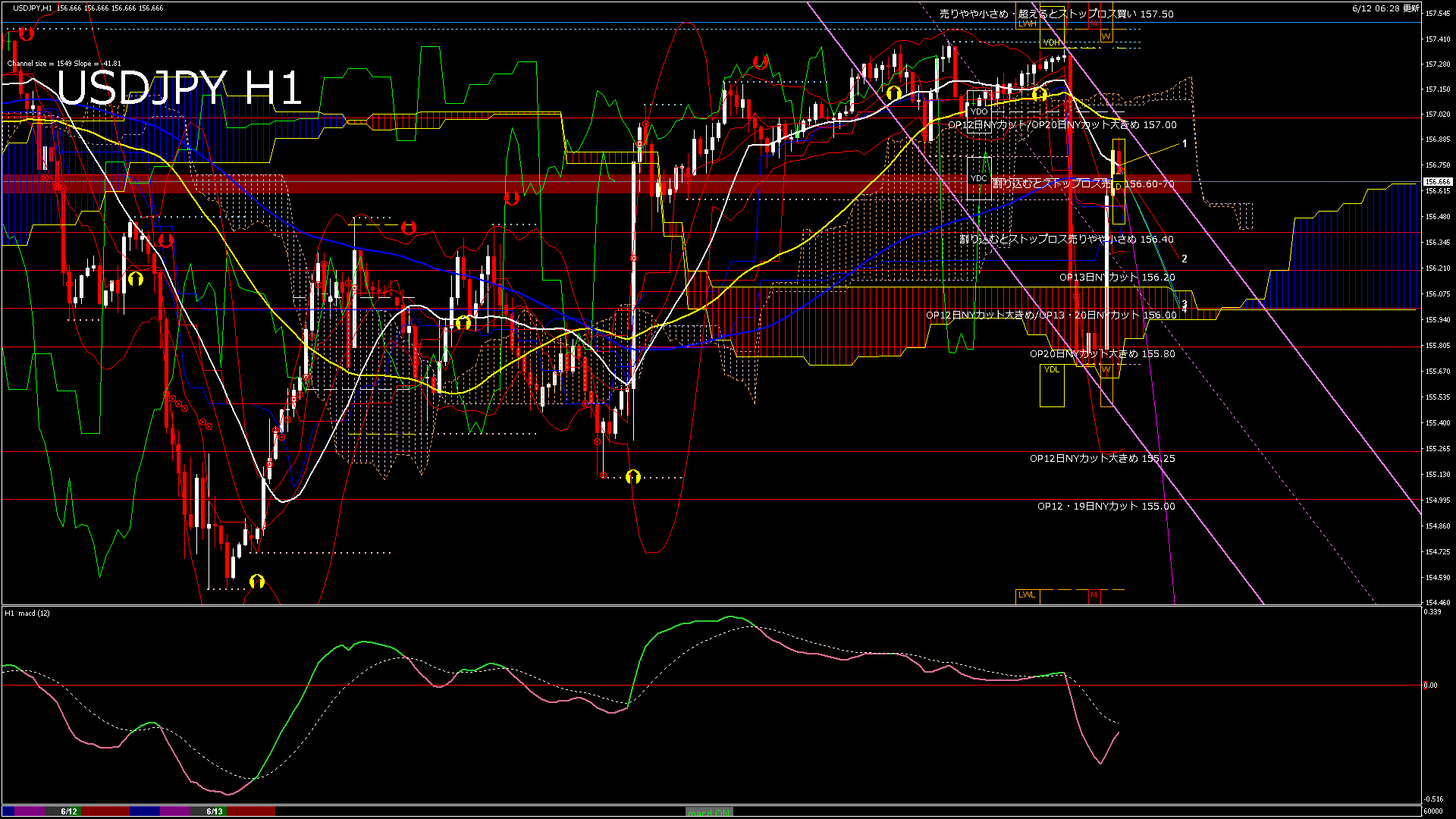
Task: Click the LWL last-week-low label at bottom
Action: (1027, 595)
